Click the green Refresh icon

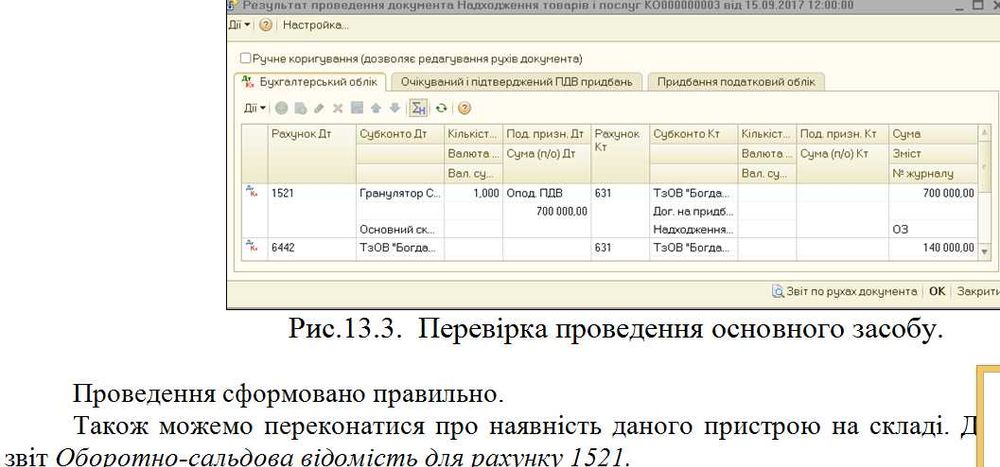pos(441,108)
